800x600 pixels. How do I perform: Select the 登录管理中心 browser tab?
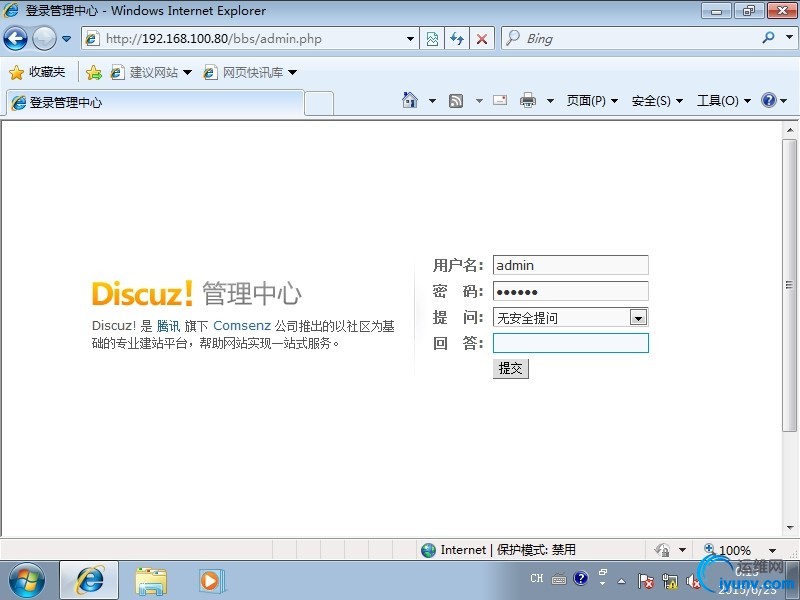click(x=155, y=103)
